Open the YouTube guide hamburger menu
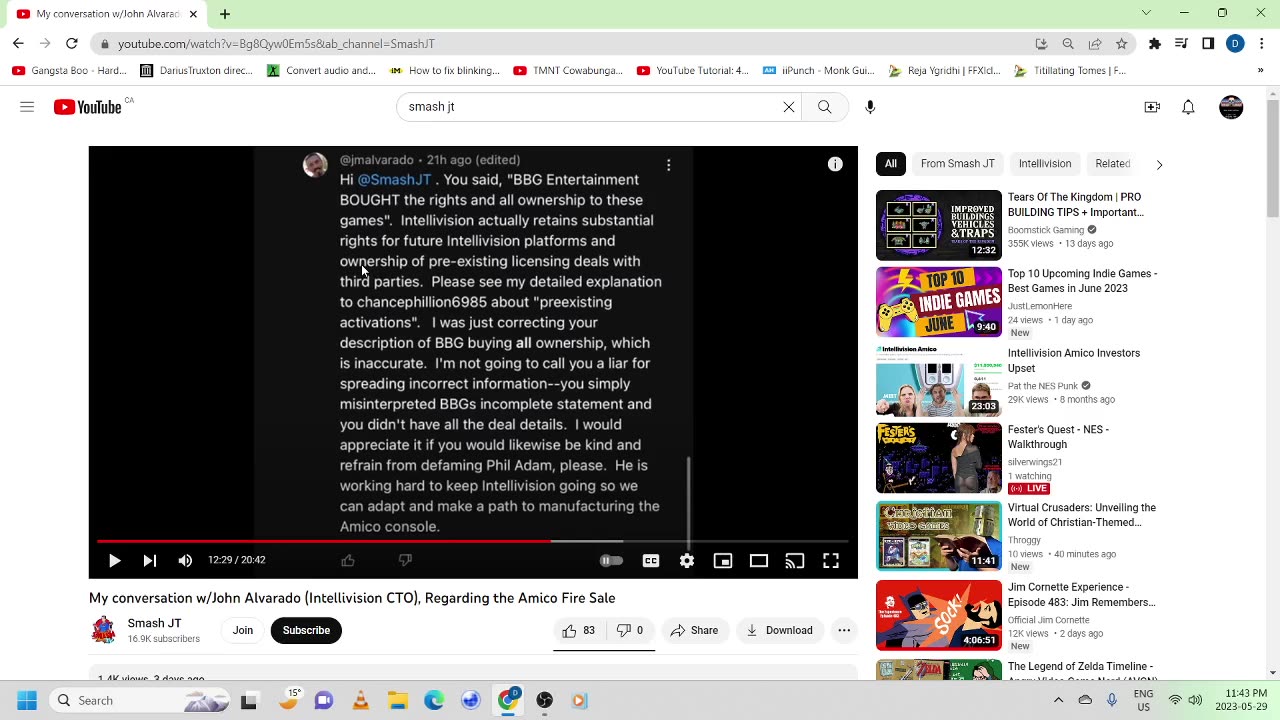Viewport: 1280px width, 720px height. click(27, 107)
